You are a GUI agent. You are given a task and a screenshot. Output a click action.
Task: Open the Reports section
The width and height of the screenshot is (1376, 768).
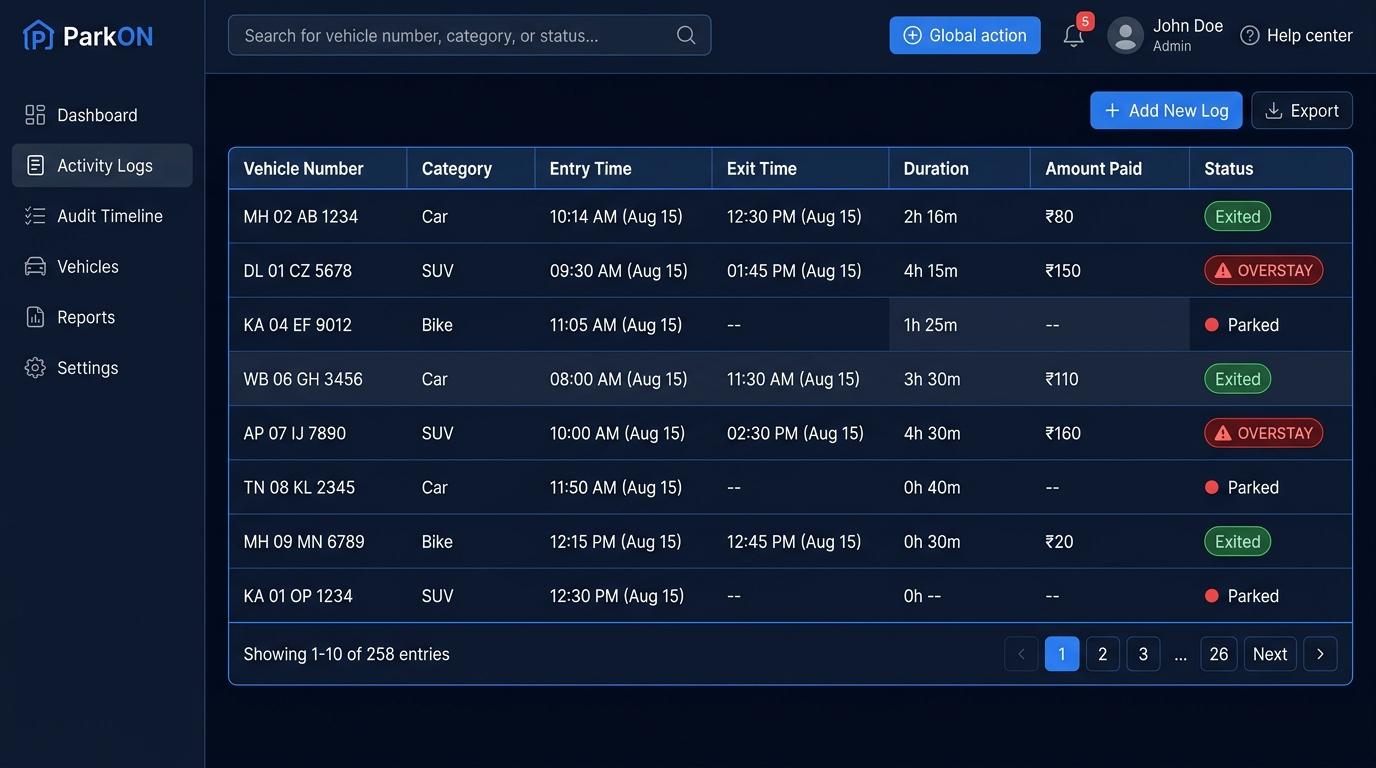click(x=102, y=317)
